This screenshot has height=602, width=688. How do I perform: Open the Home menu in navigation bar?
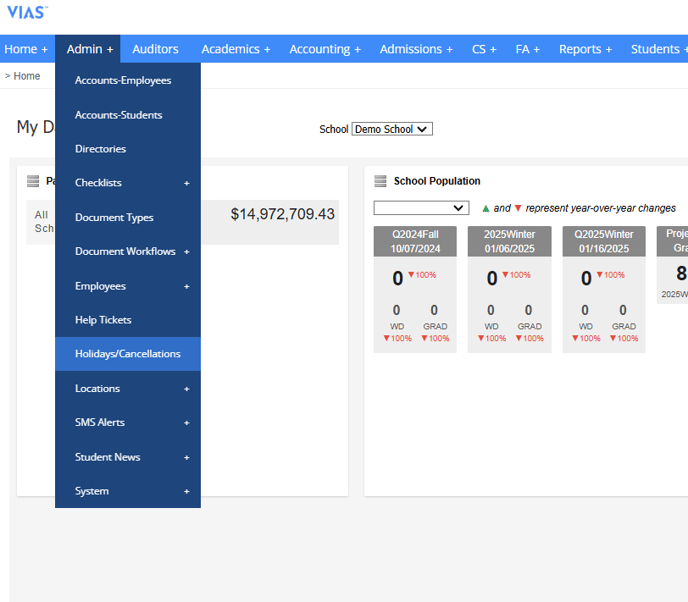26,49
